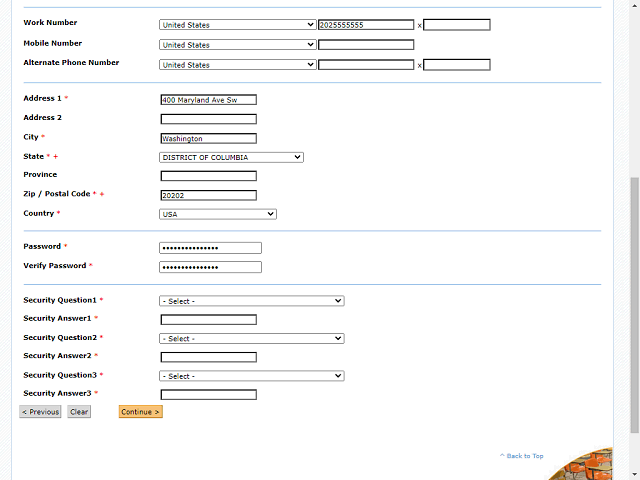The height and width of the screenshot is (480, 640).
Task: Open the Security Question2 dropdown
Action: (252, 339)
